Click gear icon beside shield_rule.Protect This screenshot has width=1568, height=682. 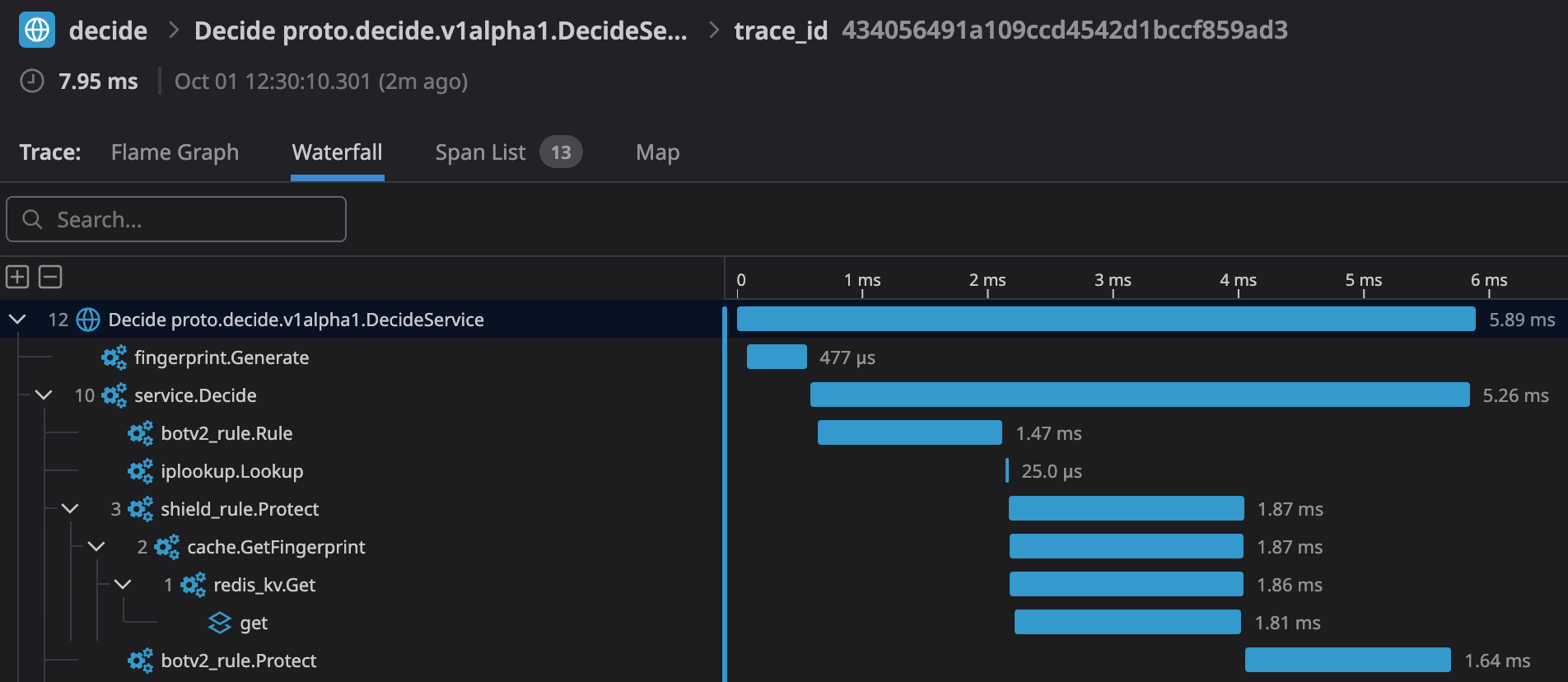(x=141, y=509)
